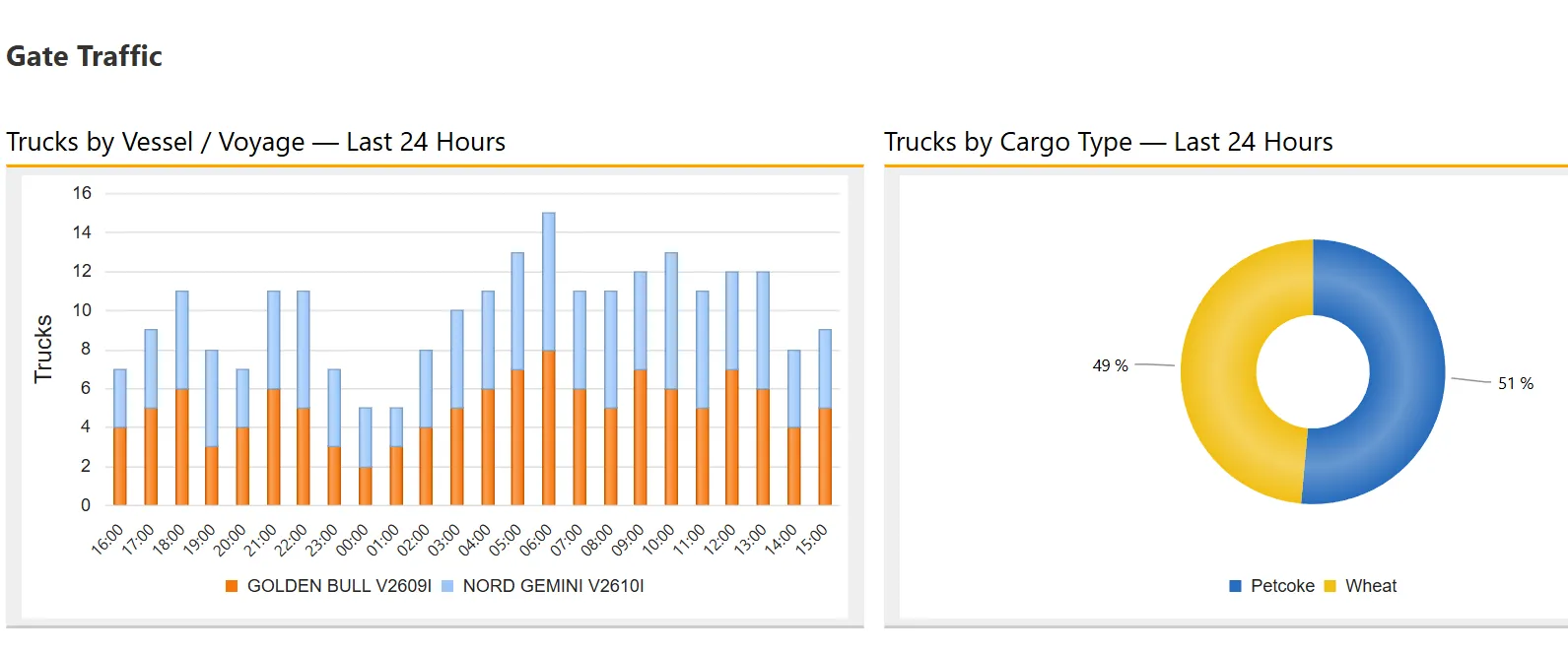The width and height of the screenshot is (1568, 654).
Task: Click the yellow Wheat legend swatch
Action: point(1330,586)
